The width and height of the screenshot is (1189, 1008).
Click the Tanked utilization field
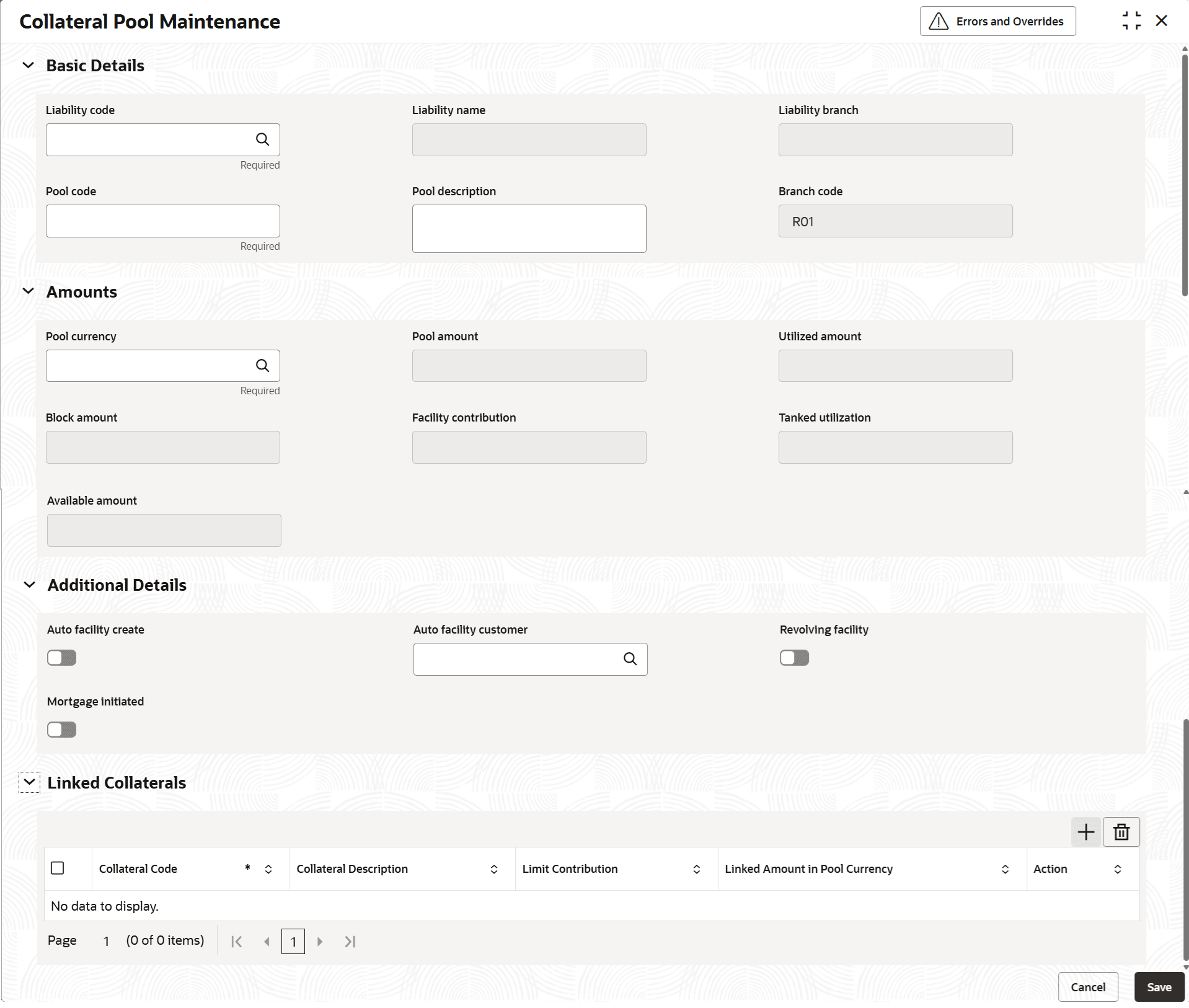(896, 447)
